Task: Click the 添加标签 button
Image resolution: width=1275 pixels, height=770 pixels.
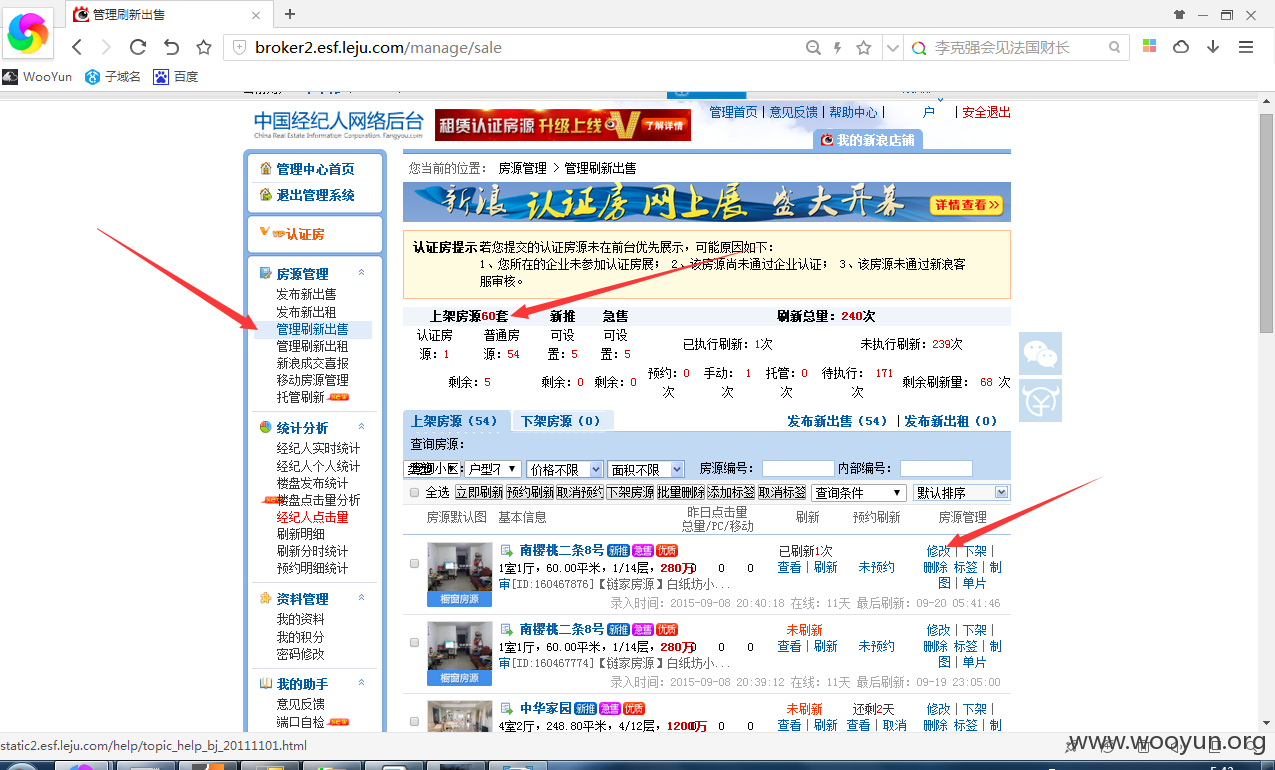Action: [x=731, y=493]
